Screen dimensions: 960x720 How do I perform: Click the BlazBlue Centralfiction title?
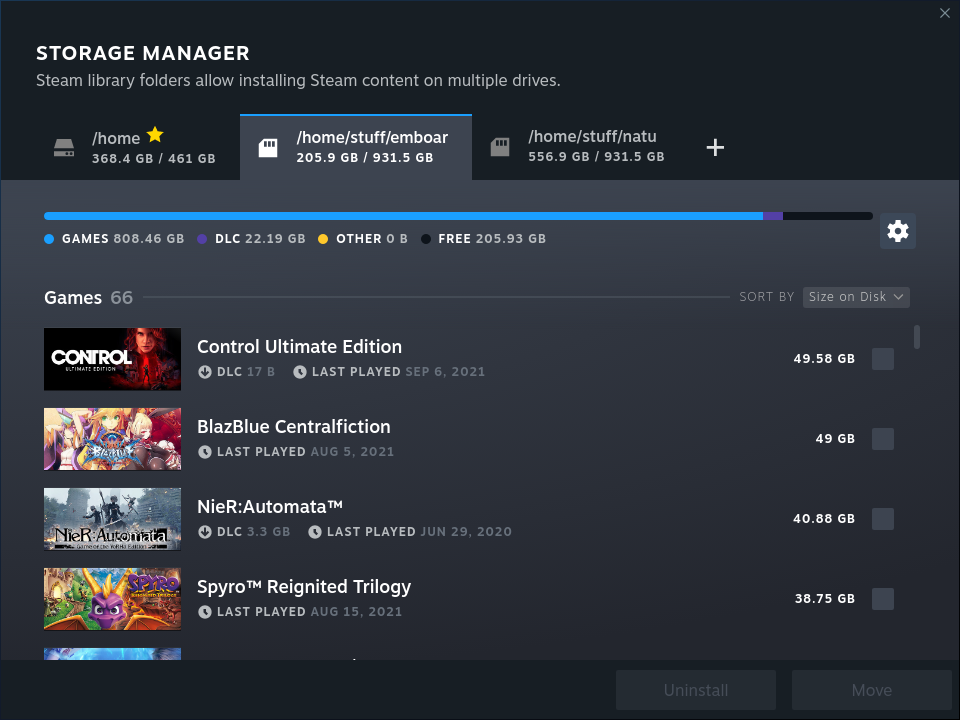[294, 427]
